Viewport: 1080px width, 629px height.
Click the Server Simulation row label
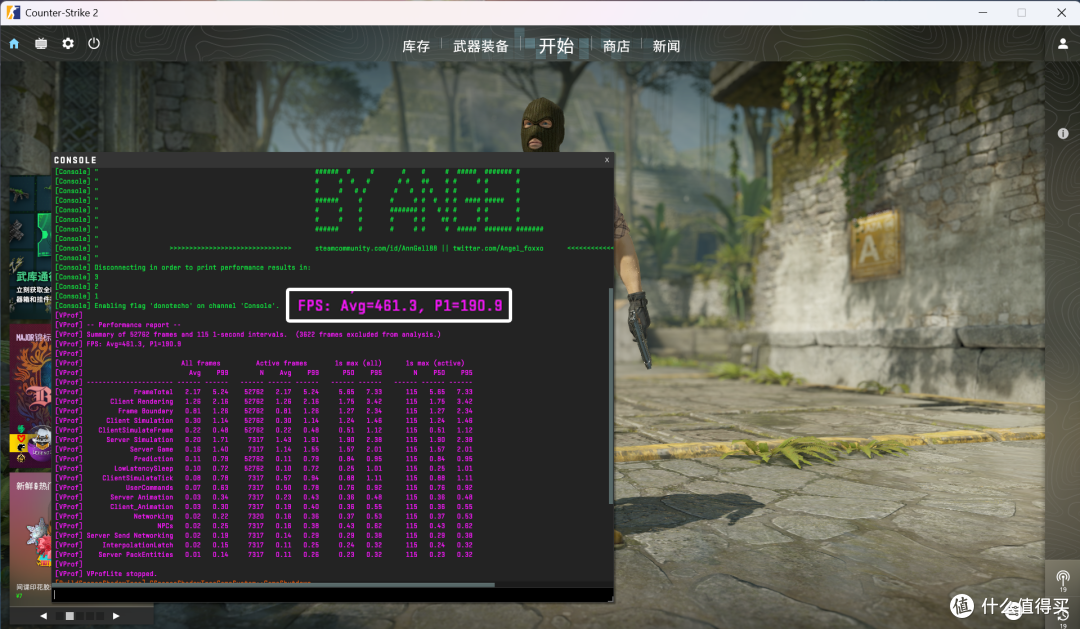[x=140, y=440]
